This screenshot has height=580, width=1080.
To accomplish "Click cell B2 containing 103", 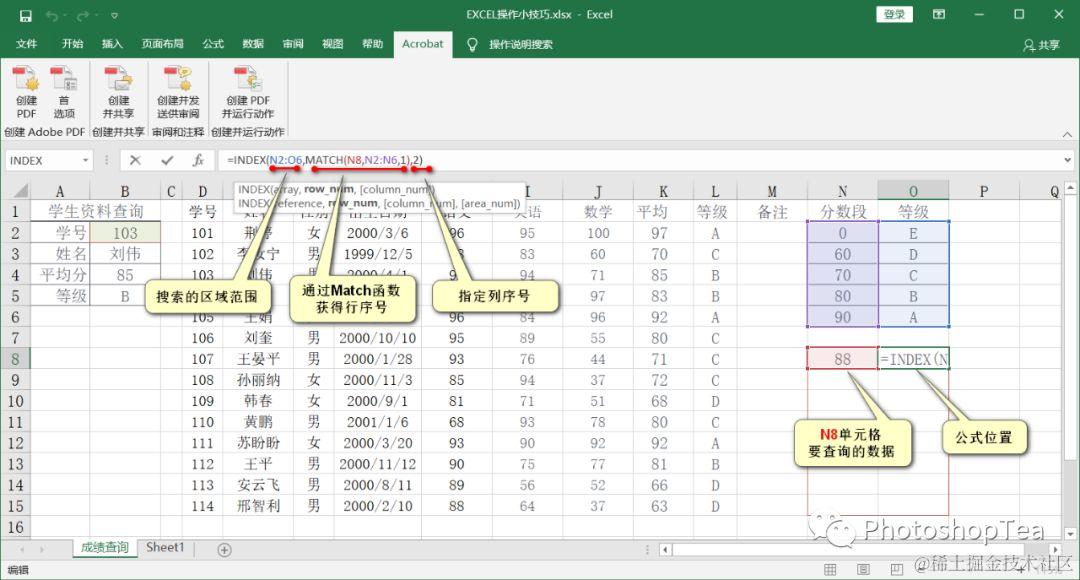I will [125, 233].
